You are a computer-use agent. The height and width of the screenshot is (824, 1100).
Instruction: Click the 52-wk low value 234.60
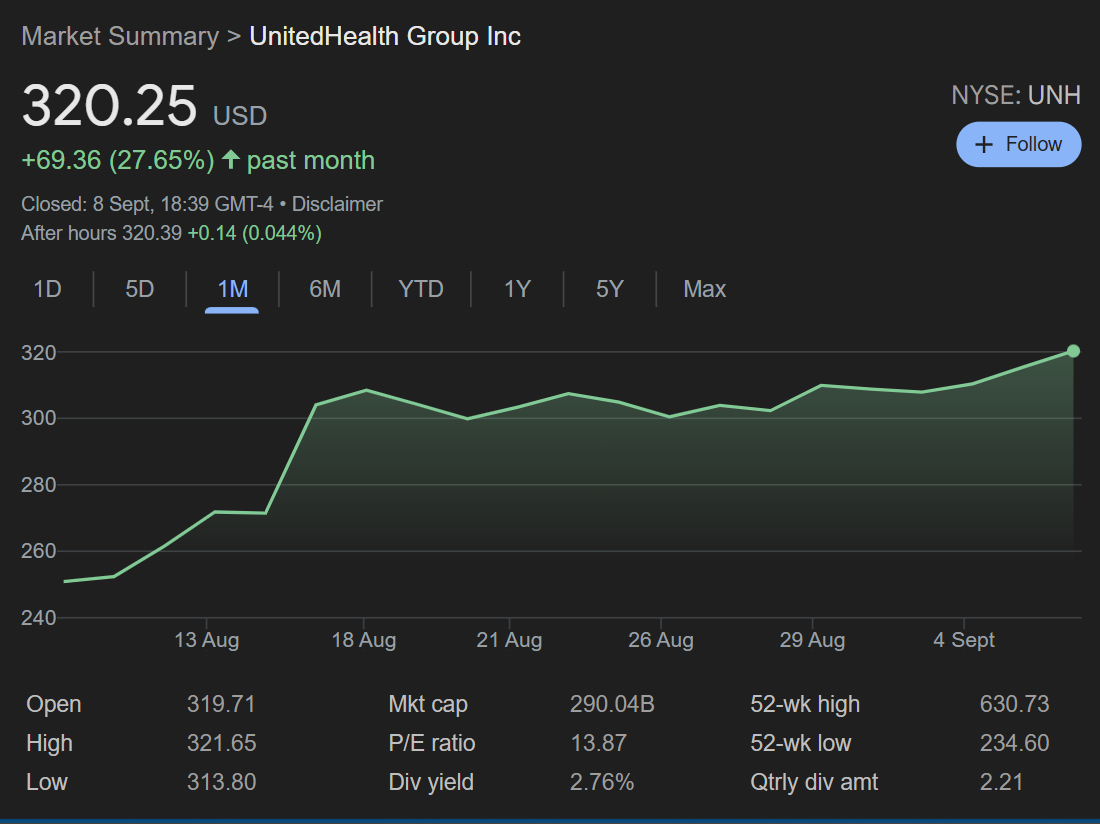coord(1014,743)
